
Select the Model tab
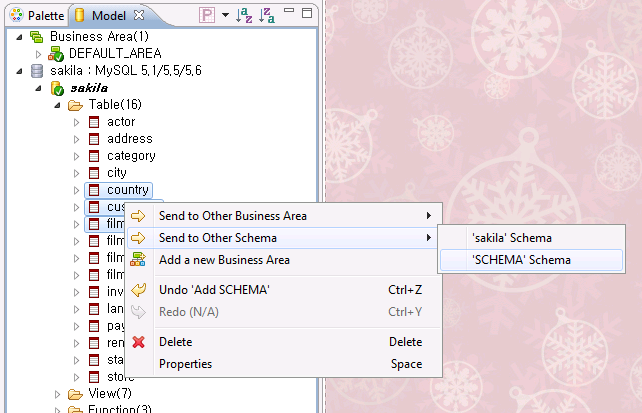click(x=109, y=15)
